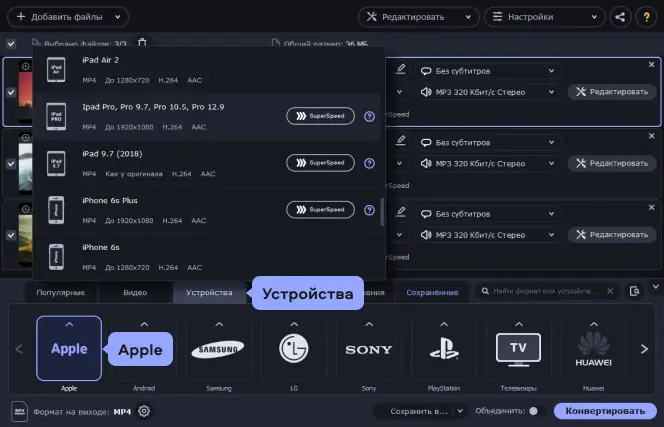
Task: Select the iPad Air 2 device icon
Action: click(x=56, y=69)
